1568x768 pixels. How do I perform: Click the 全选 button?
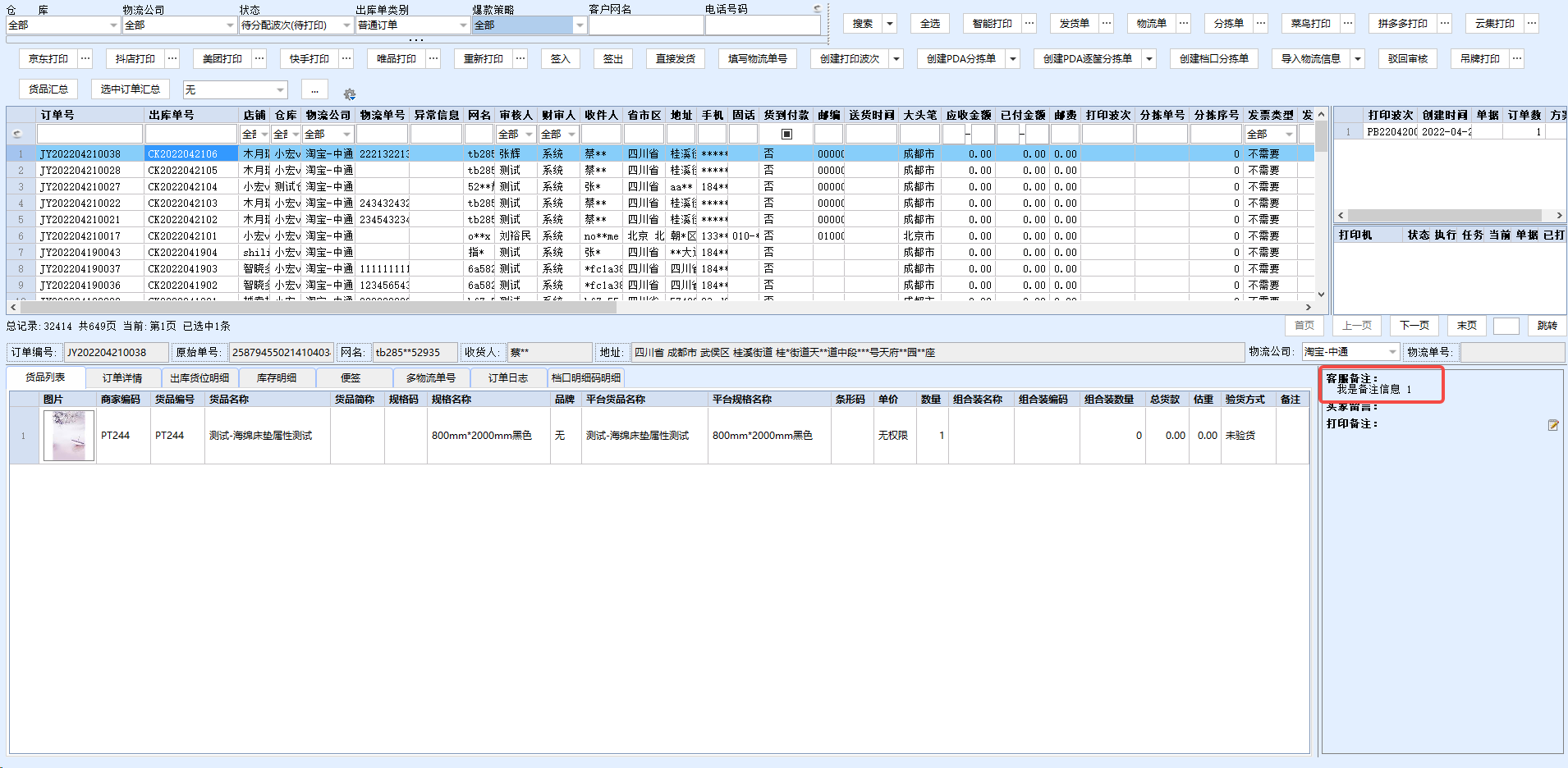tap(930, 24)
